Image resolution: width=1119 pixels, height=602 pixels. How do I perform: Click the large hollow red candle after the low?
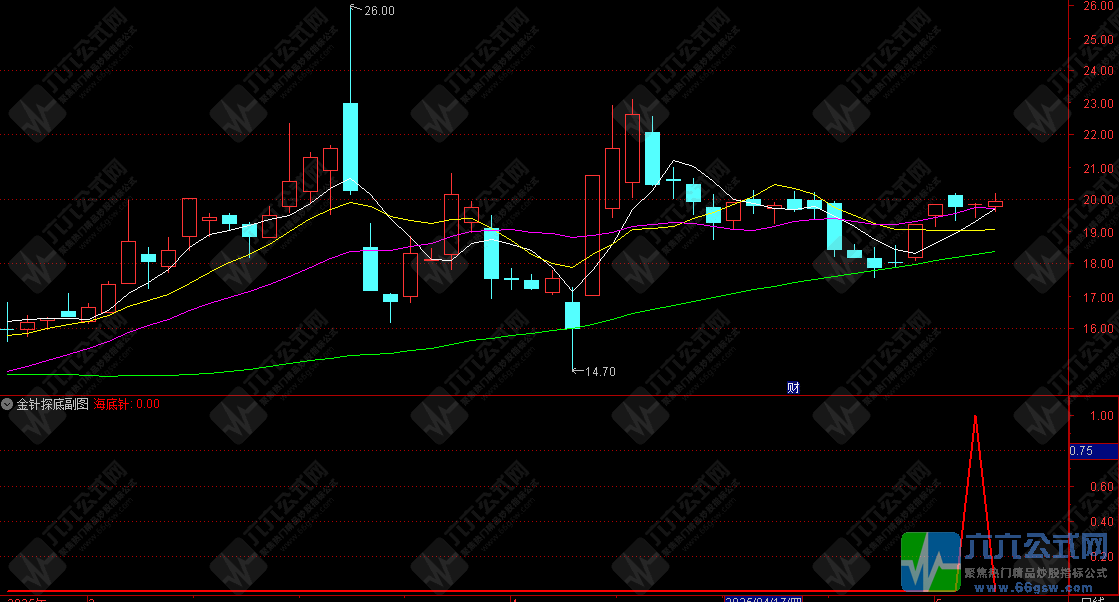[592, 235]
